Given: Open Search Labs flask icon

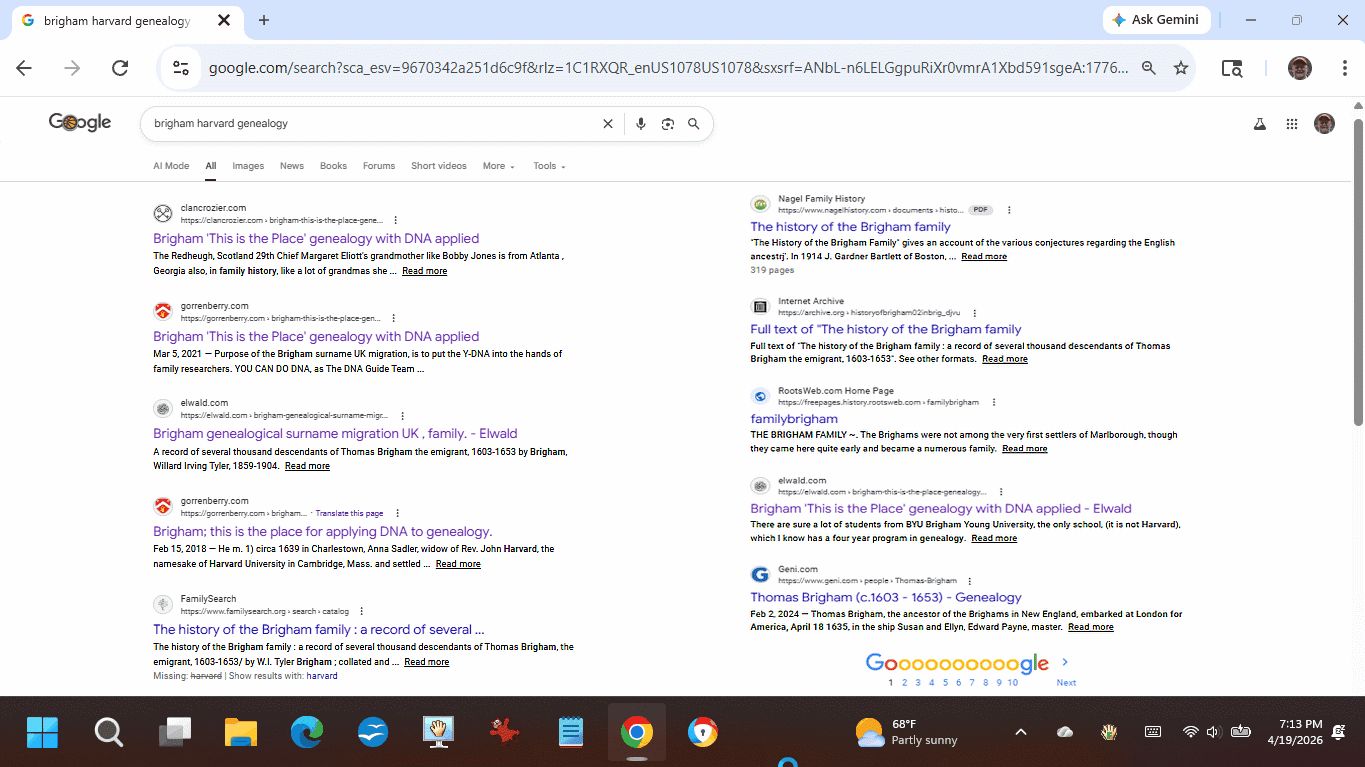Looking at the screenshot, I should (1260, 124).
